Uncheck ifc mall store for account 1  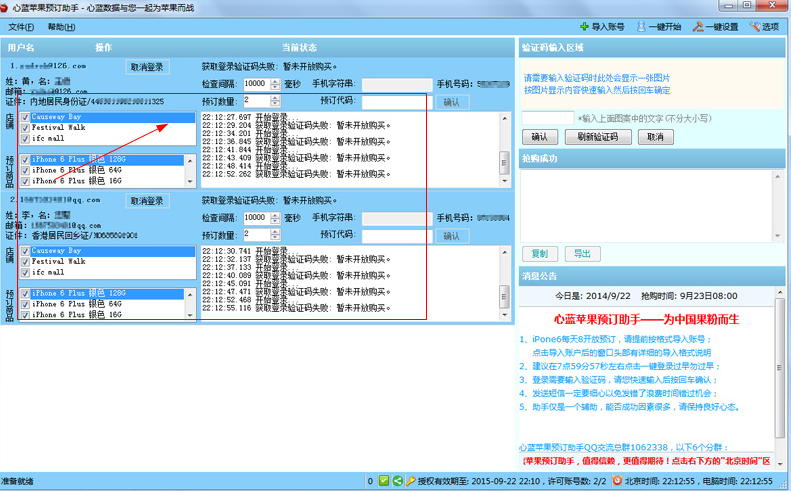point(25,138)
